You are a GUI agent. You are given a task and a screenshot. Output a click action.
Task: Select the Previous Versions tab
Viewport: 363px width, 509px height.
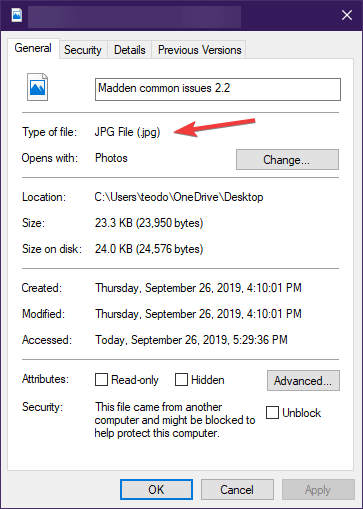(x=199, y=50)
